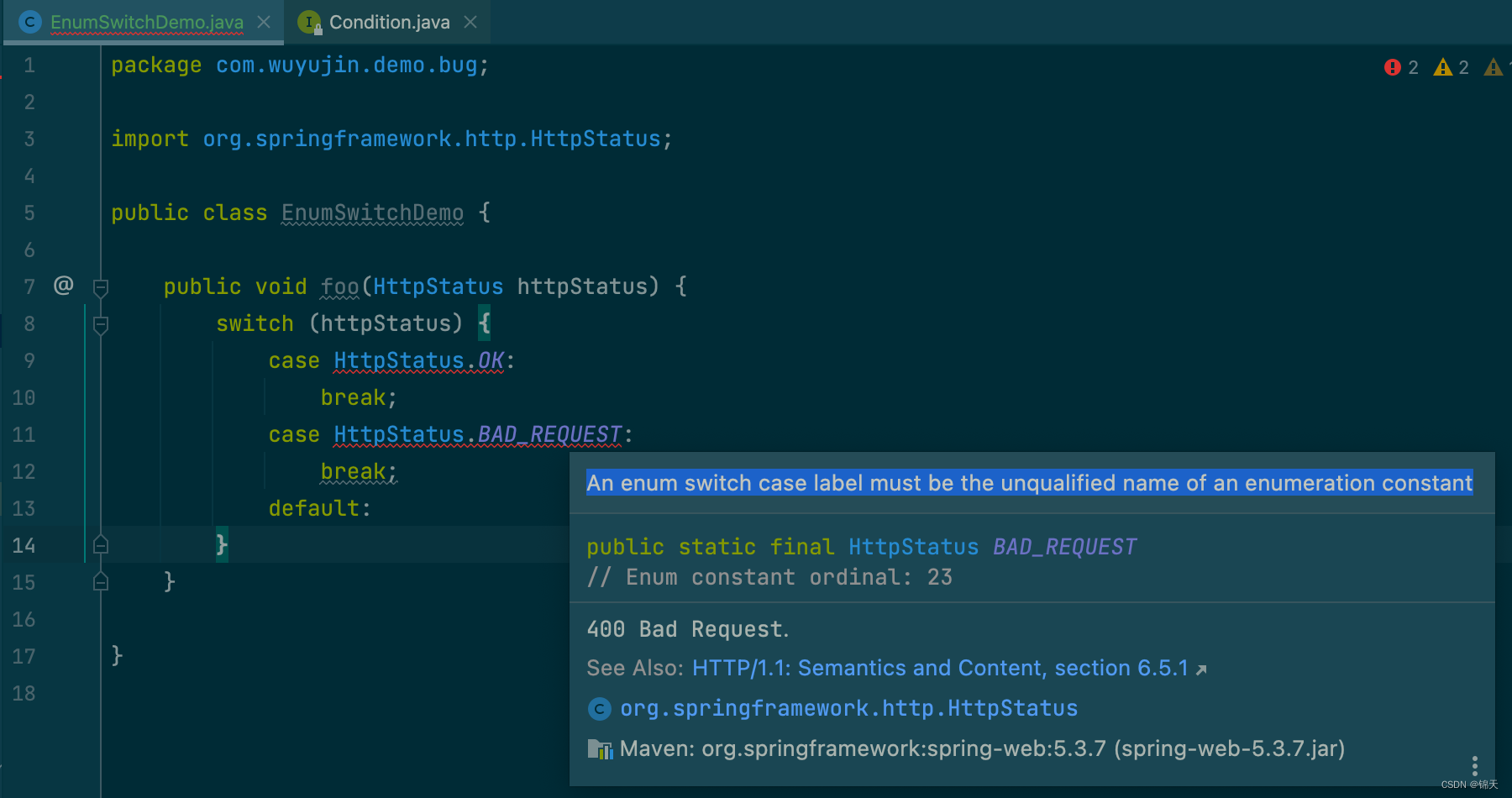This screenshot has width=1512, height=798.
Task: Open the red error count indicator
Action: tap(1392, 67)
